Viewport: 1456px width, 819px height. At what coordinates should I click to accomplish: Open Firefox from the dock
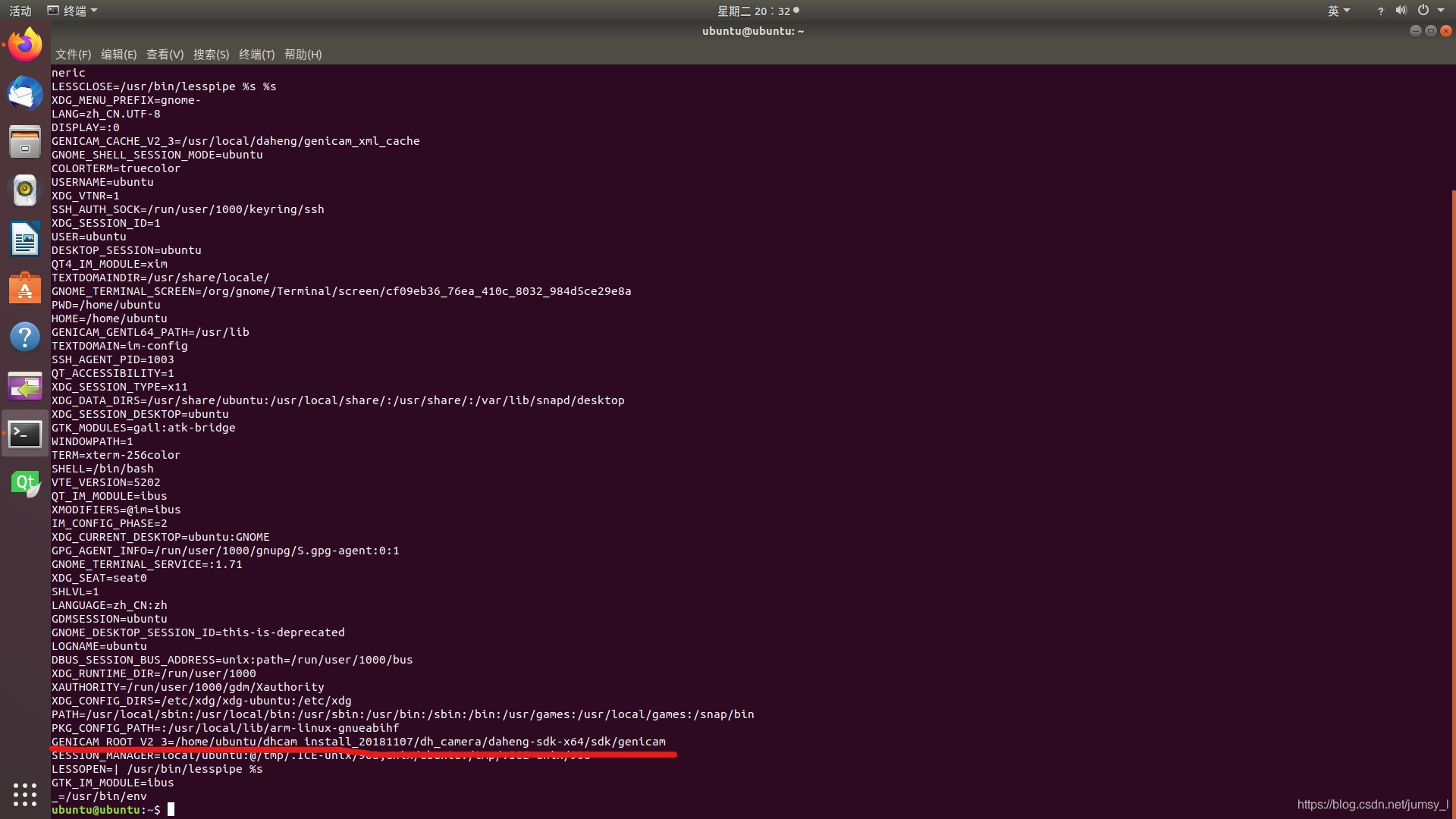tap(25, 45)
